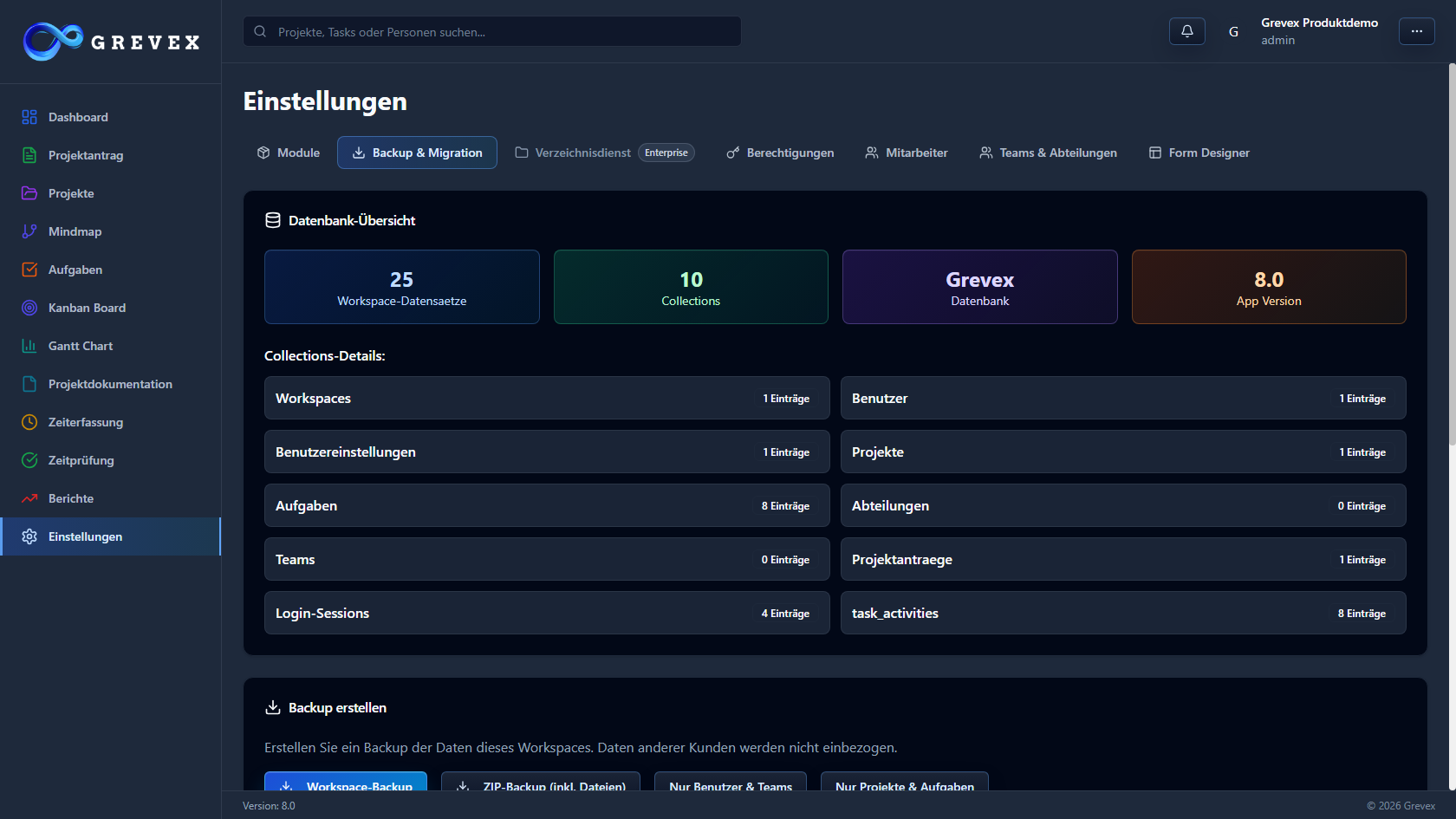
Task: Click the Workspace-Backup button
Action: point(346,781)
